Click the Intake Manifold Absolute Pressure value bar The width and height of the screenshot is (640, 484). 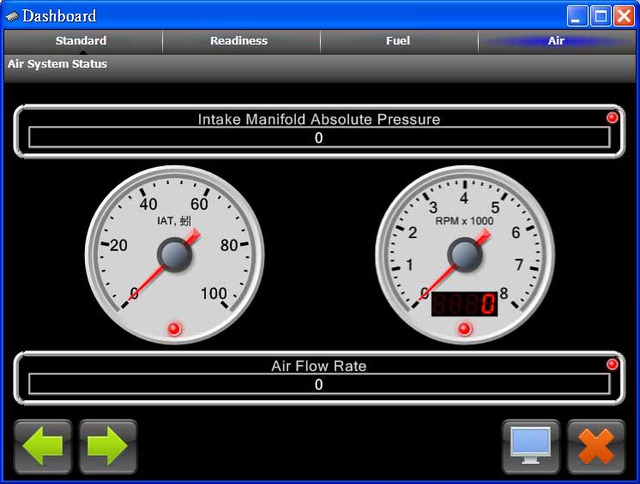[319, 138]
